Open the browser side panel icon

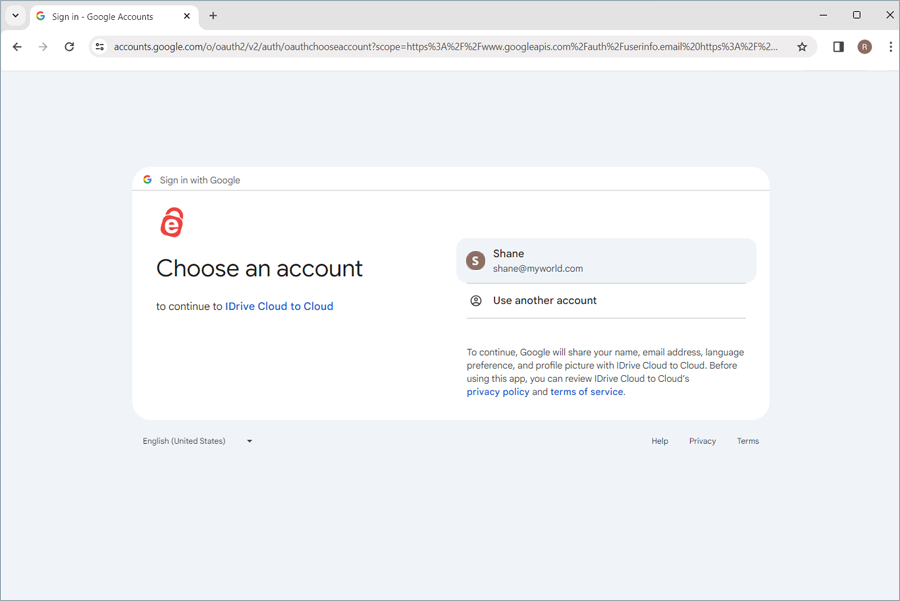pyautogui.click(x=838, y=47)
